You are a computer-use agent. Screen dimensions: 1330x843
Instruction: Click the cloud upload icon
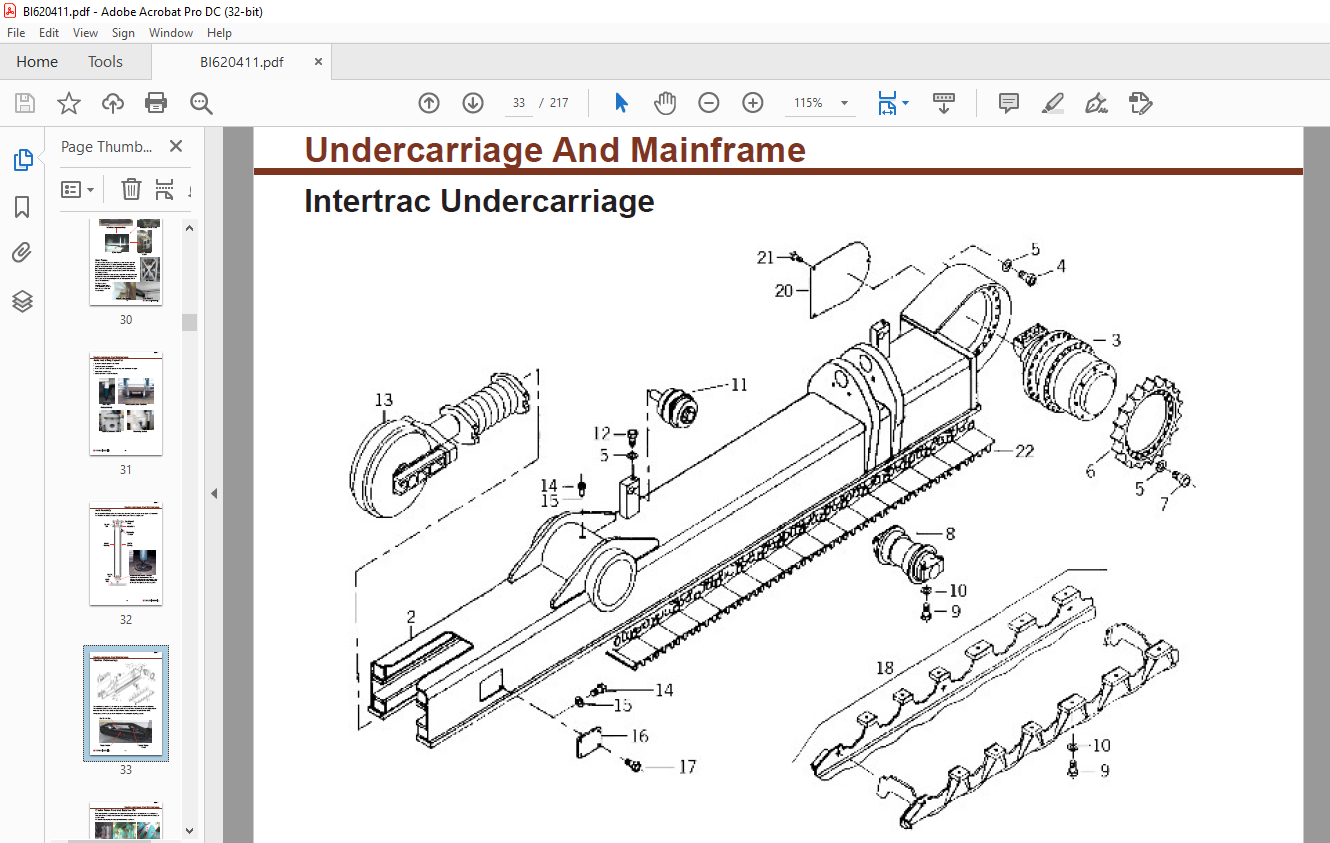coord(113,103)
